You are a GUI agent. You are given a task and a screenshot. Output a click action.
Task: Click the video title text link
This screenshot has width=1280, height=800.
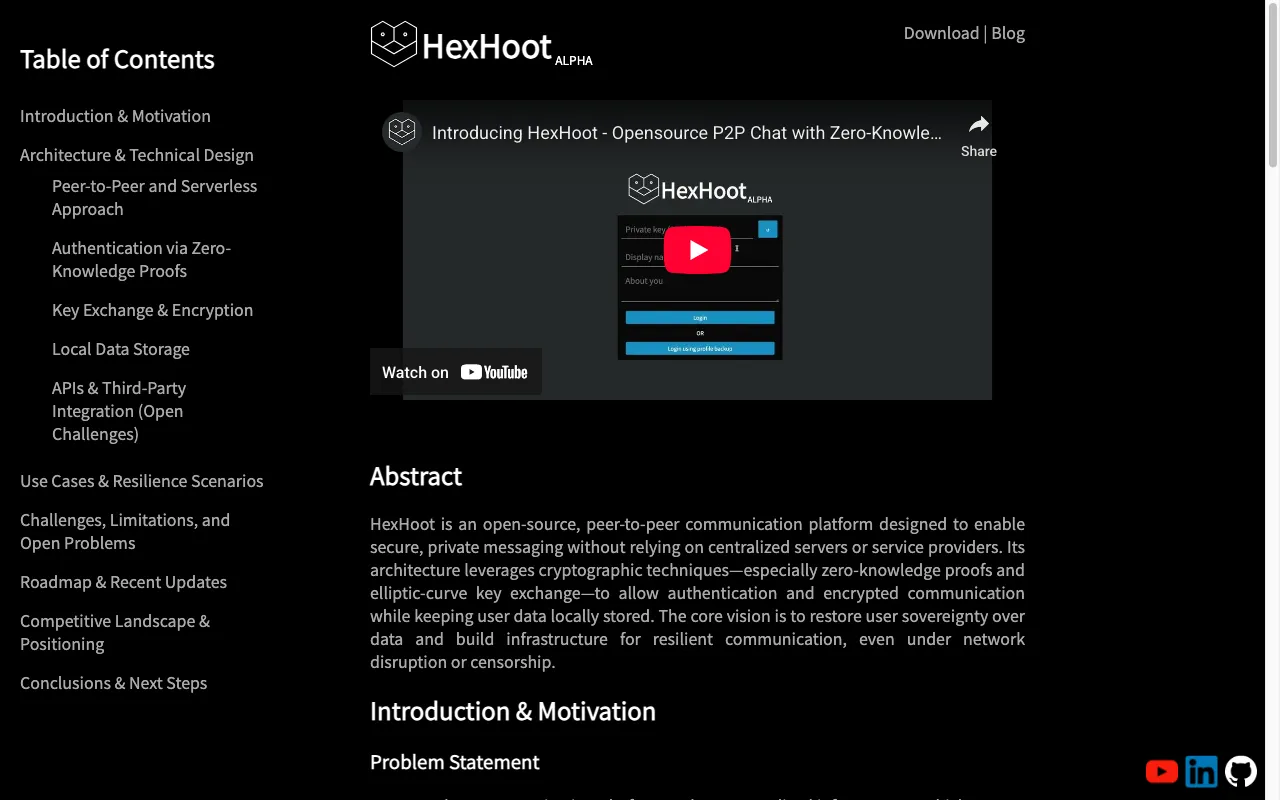coord(686,132)
